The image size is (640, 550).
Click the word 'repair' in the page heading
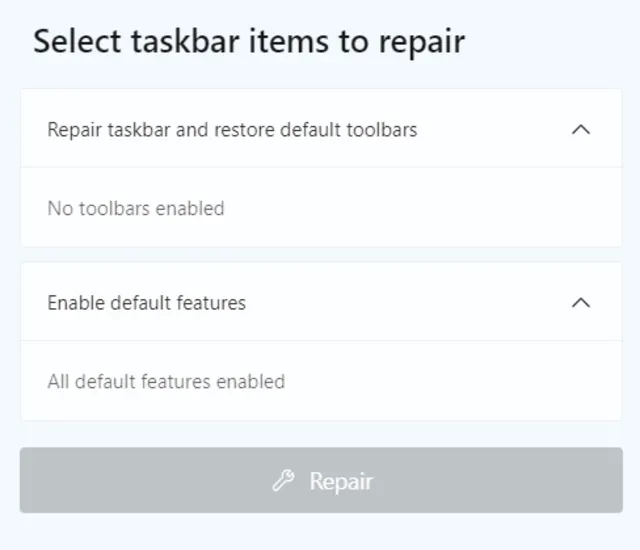click(x=426, y=43)
